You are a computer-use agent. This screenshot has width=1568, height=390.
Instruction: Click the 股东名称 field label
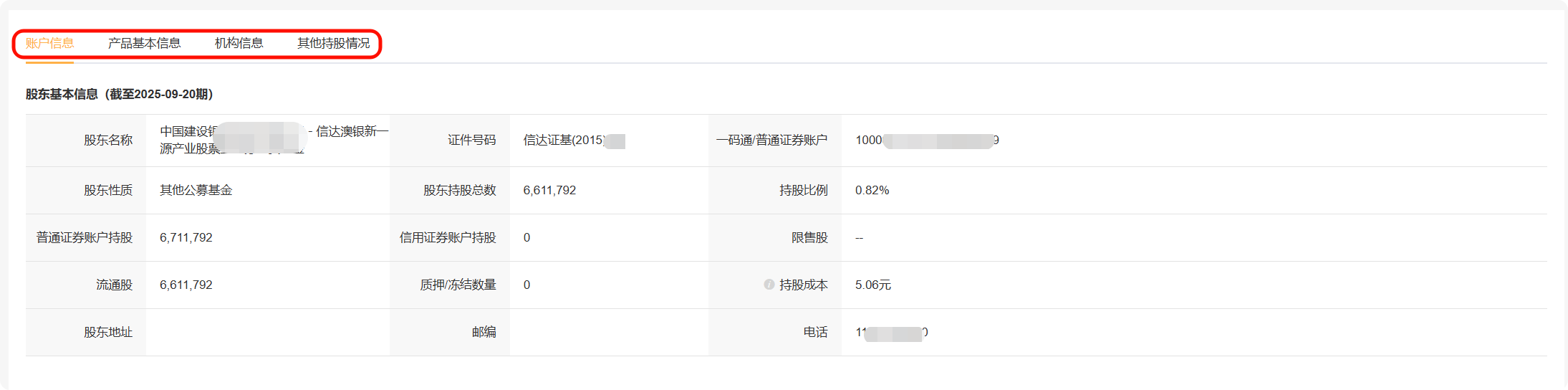(x=108, y=140)
